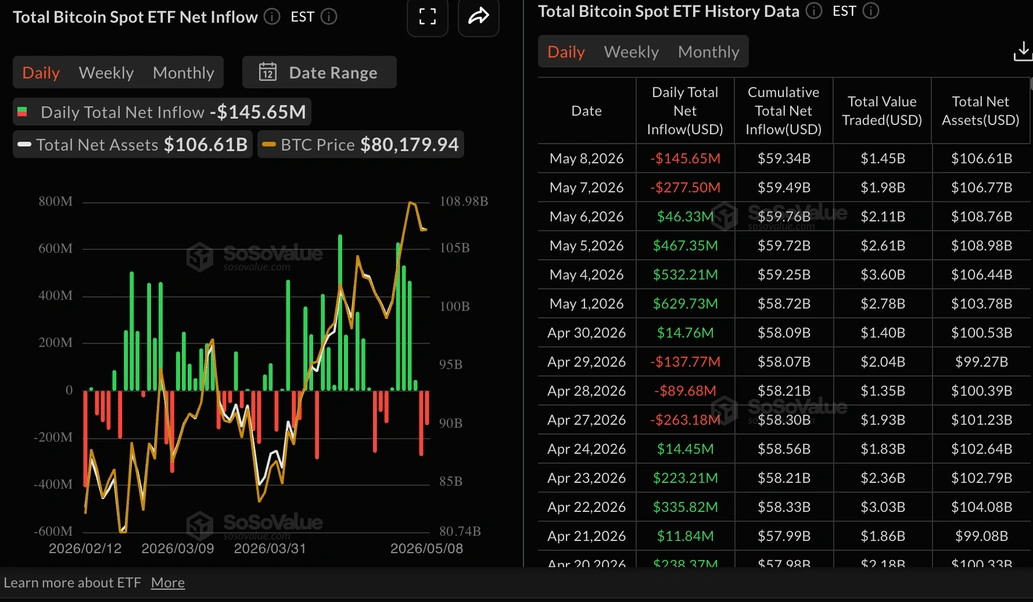The height and width of the screenshot is (602, 1033).
Task: Open fullscreen view of inflow chart
Action: point(428,17)
